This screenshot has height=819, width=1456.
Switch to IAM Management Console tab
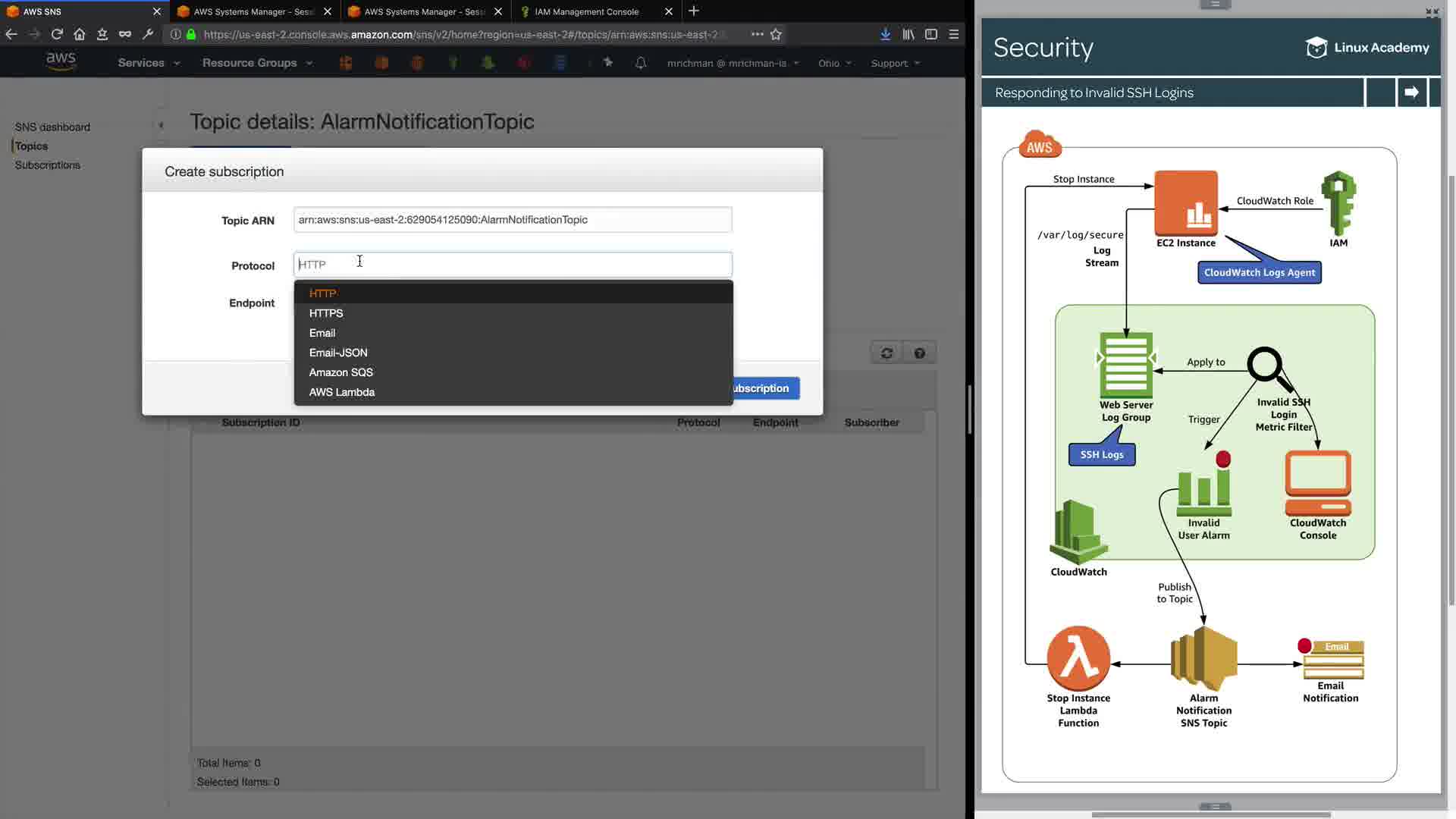click(586, 11)
